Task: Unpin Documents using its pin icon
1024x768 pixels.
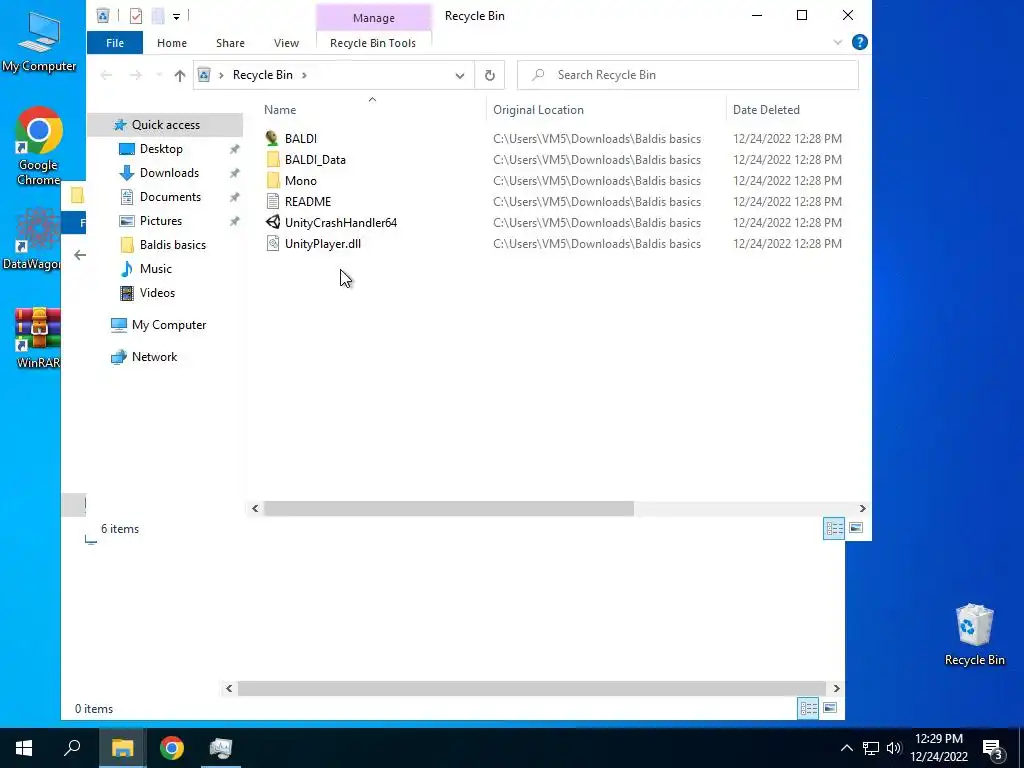Action: click(x=234, y=197)
